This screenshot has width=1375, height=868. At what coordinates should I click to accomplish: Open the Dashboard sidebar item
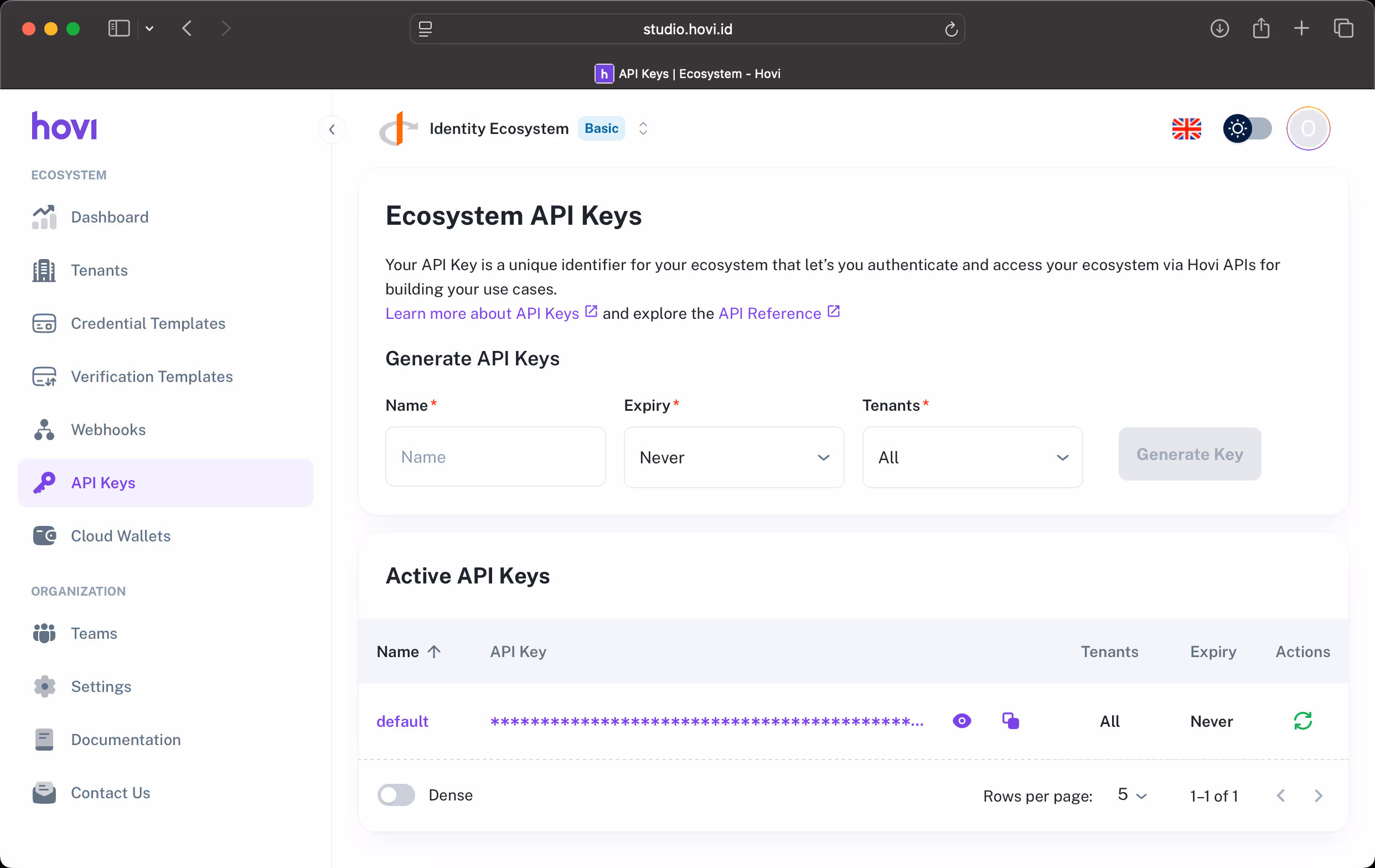point(166,217)
